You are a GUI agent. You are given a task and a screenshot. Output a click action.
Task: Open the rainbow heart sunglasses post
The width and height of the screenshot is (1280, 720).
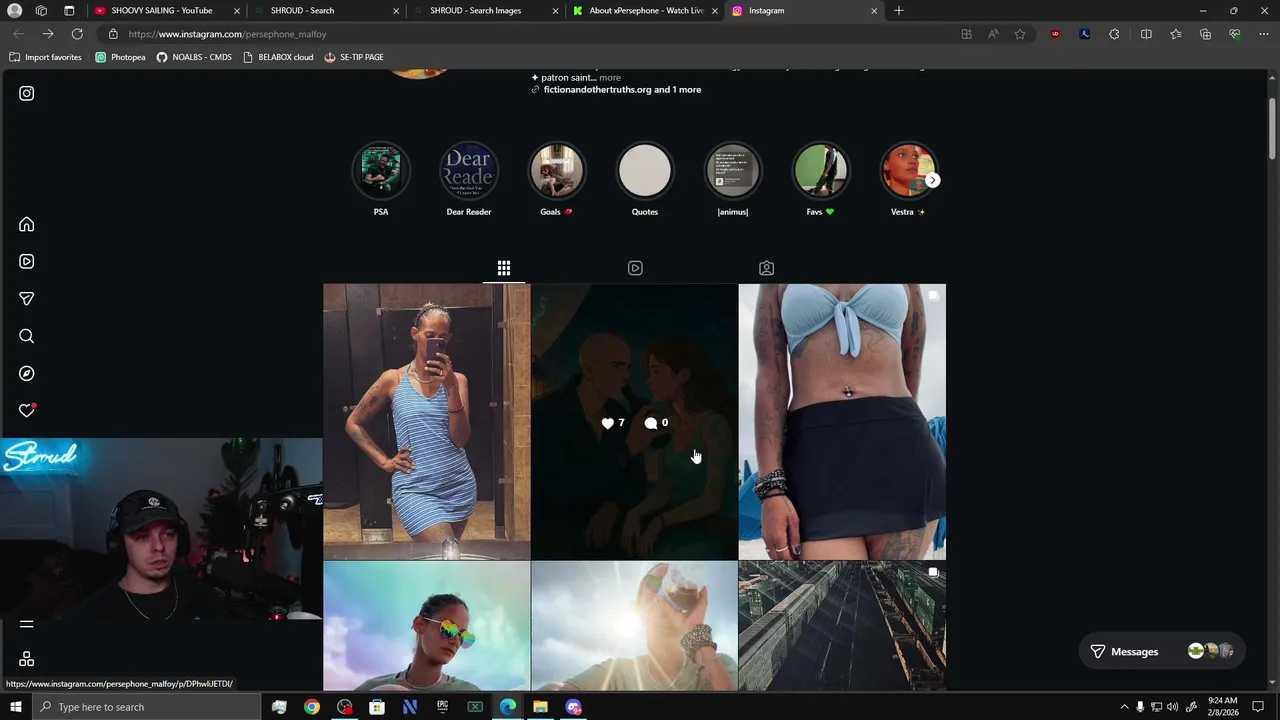[x=427, y=626]
